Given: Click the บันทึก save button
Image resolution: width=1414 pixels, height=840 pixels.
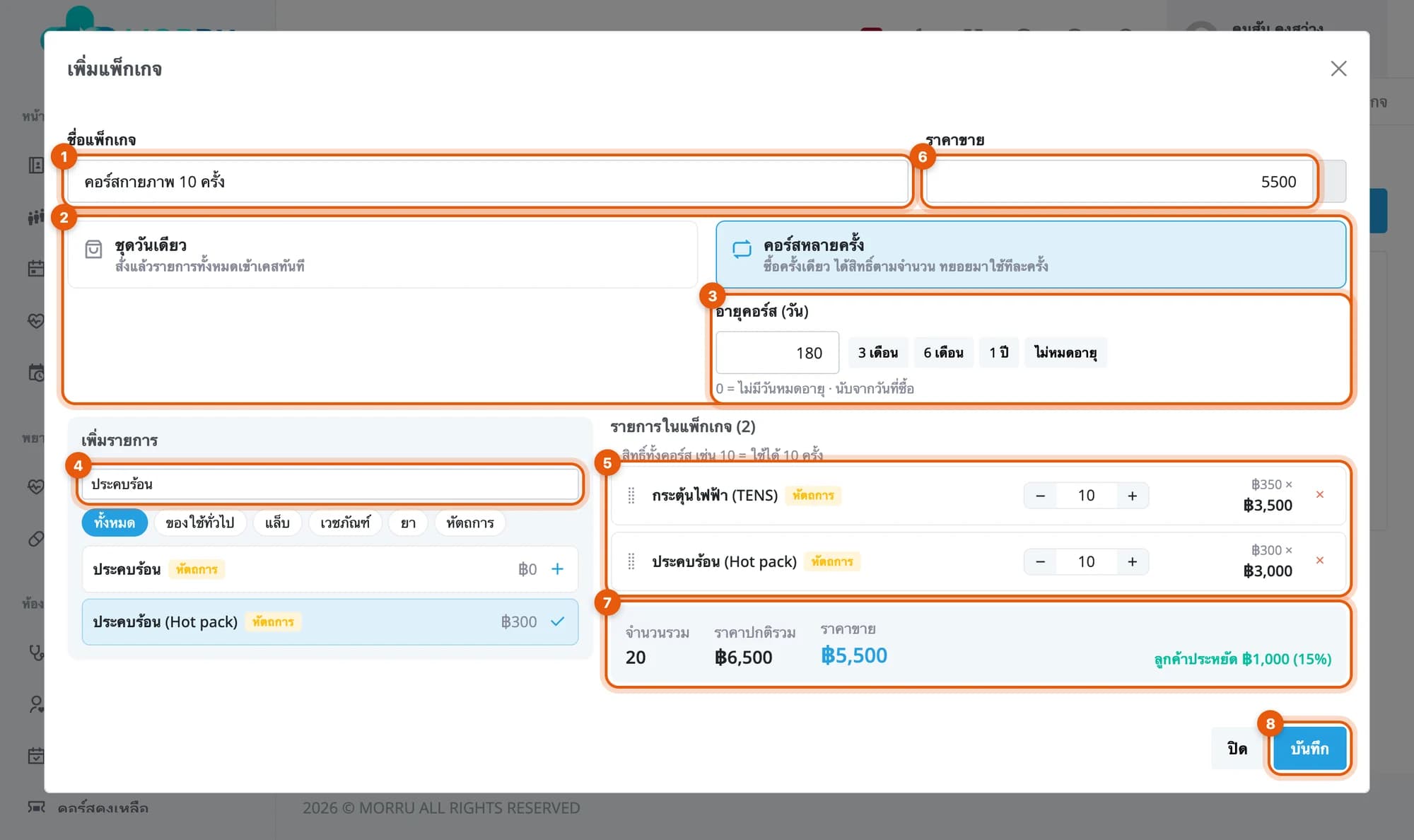Looking at the screenshot, I should coord(1309,748).
